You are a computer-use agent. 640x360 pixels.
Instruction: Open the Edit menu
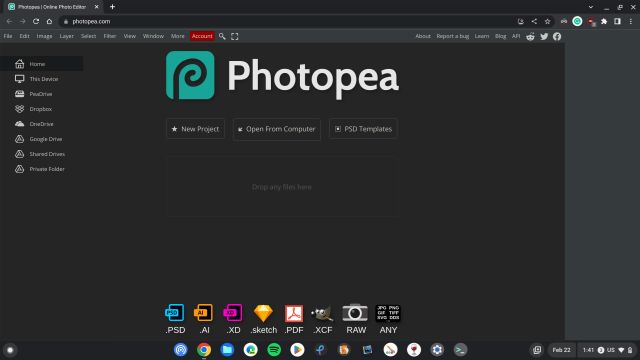tap(24, 36)
